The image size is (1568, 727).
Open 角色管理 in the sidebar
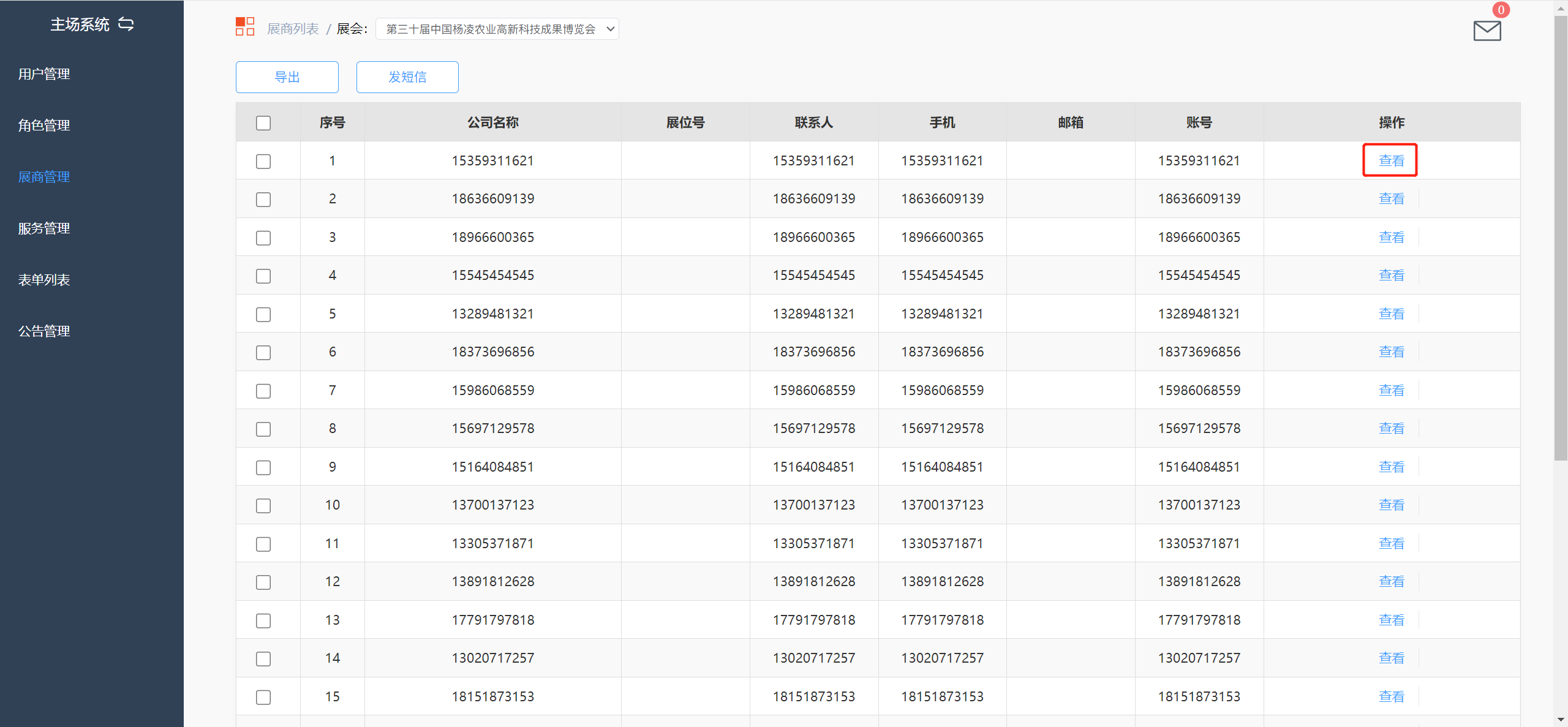(x=44, y=126)
